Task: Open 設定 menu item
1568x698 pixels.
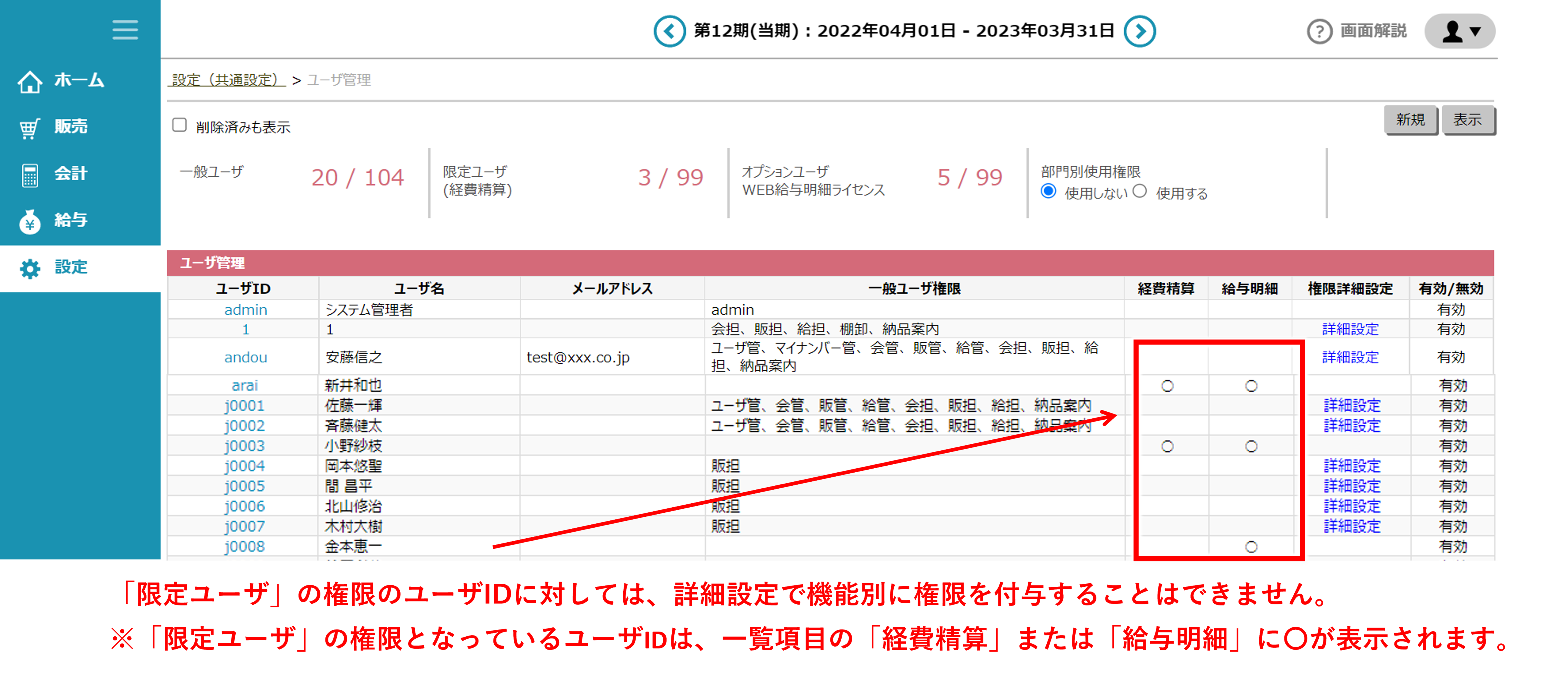Action: pos(71,267)
